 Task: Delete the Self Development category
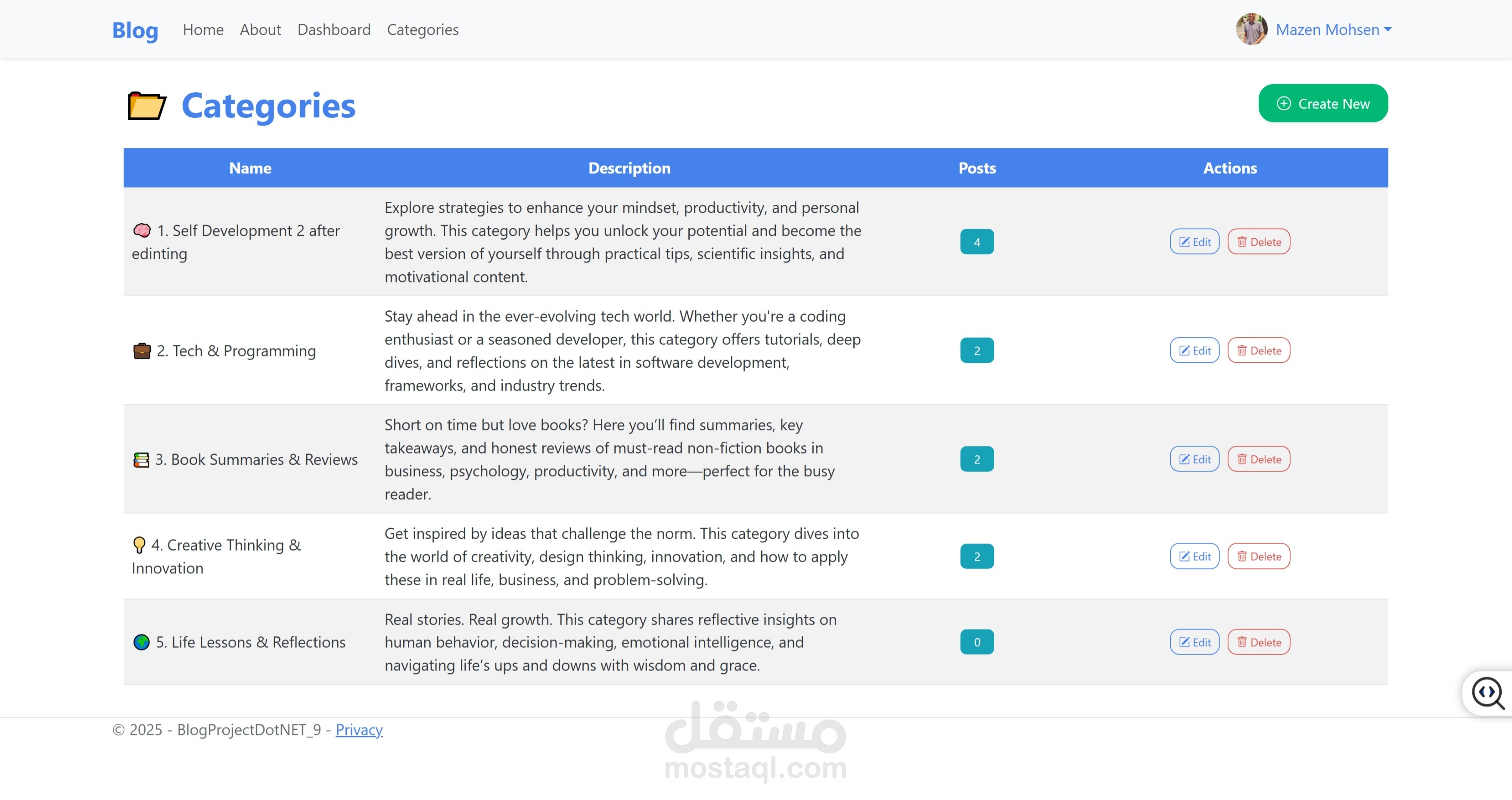tap(1259, 241)
